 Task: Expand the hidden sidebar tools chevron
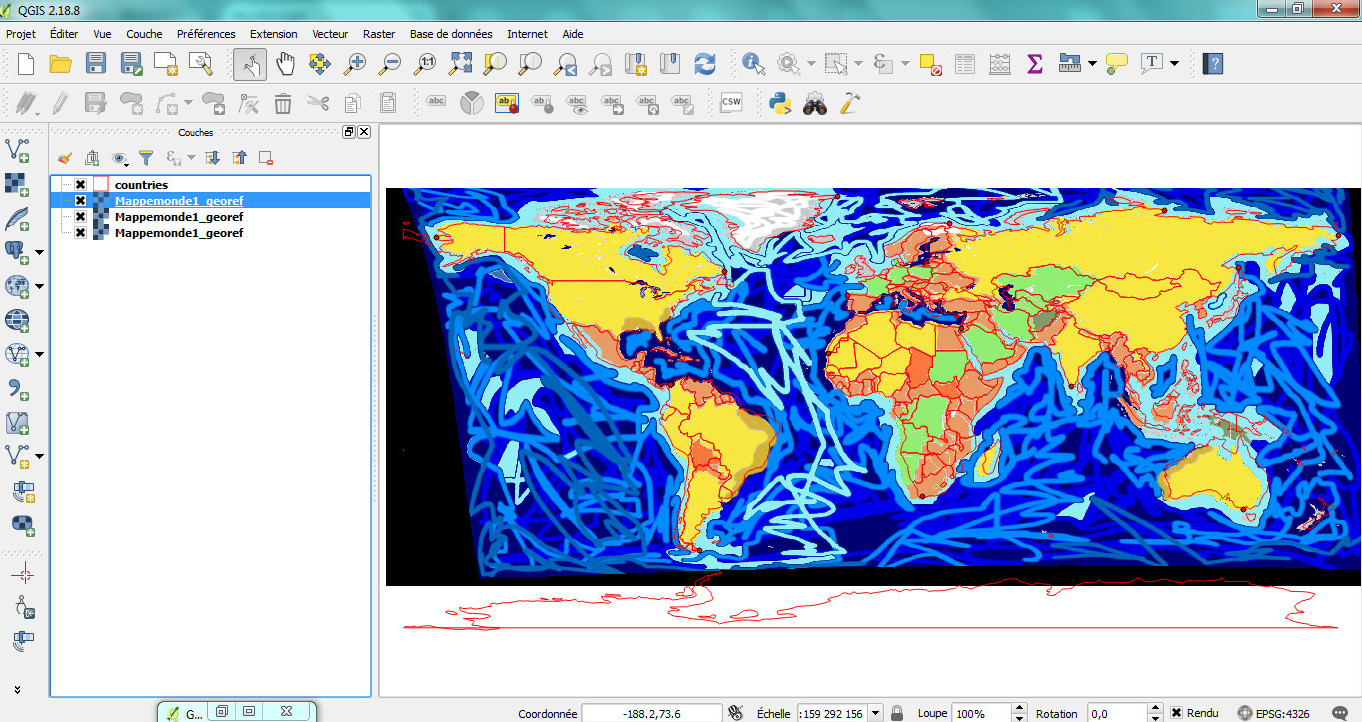17,689
